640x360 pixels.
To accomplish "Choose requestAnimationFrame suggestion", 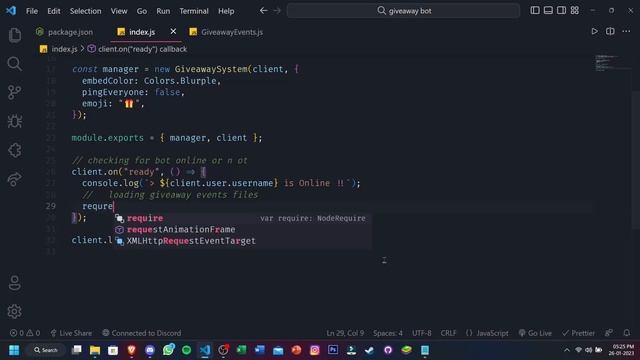I will 242,229.
